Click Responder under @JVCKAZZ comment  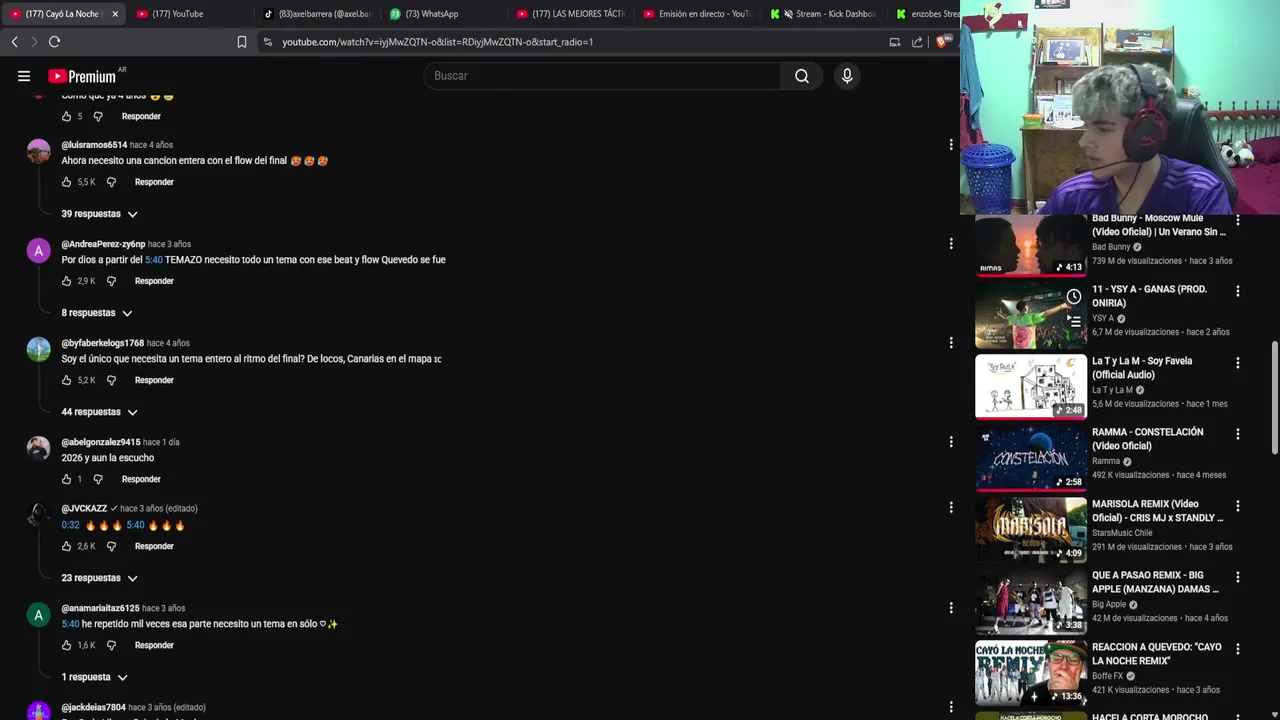tap(154, 546)
